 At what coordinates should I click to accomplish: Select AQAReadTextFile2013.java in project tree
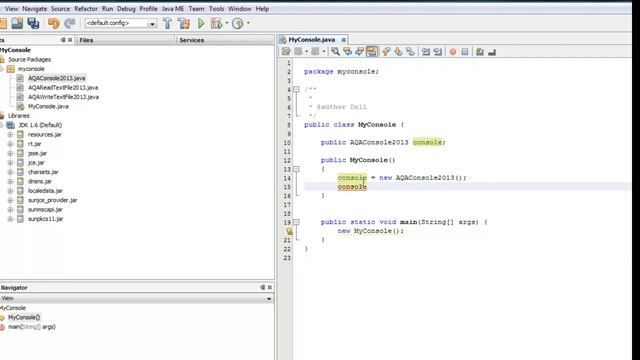(63, 87)
